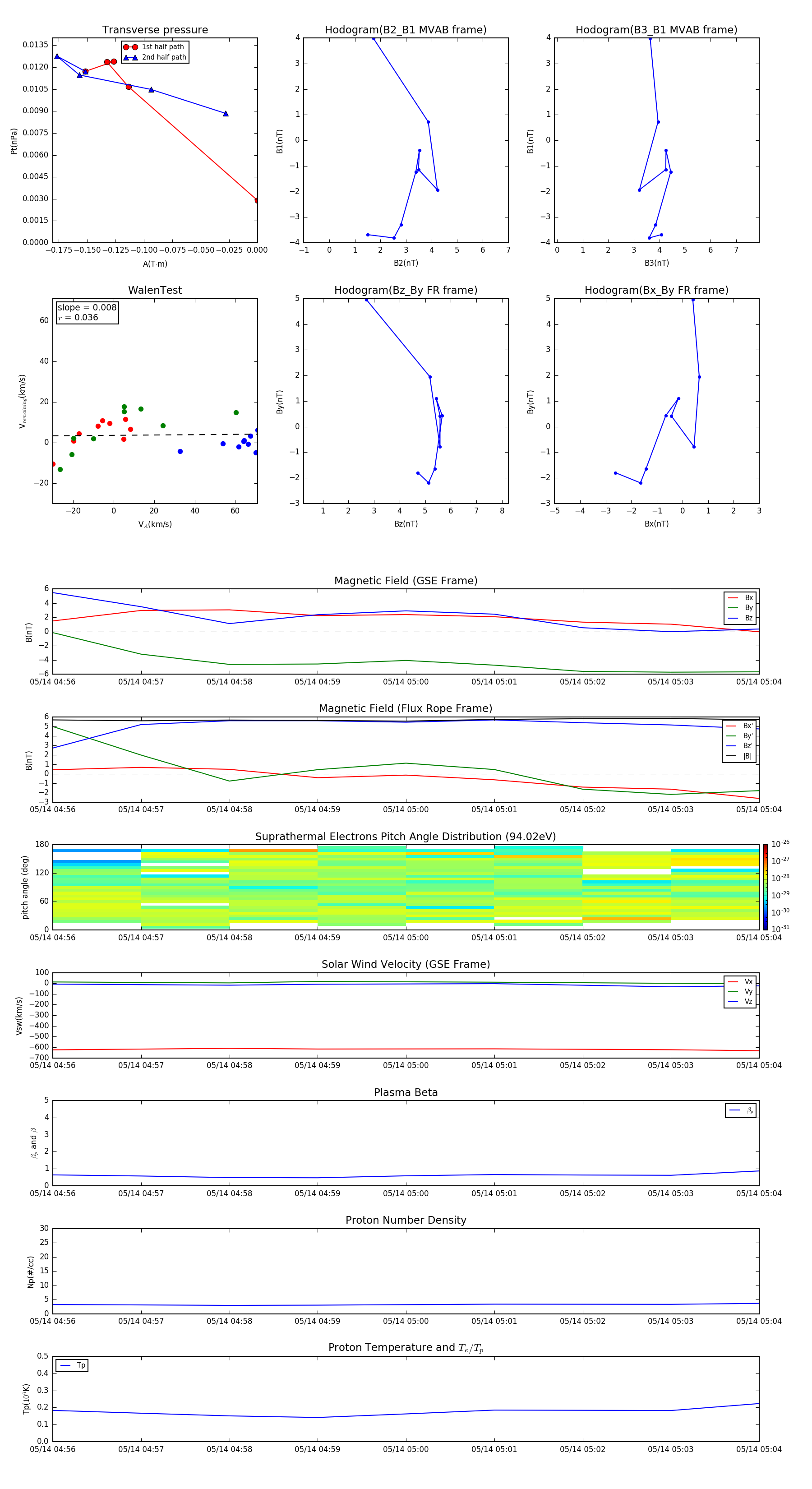The width and height of the screenshot is (812, 1489).
Task: Click the Bz(nT) x-axis label
Action: (x=406, y=524)
